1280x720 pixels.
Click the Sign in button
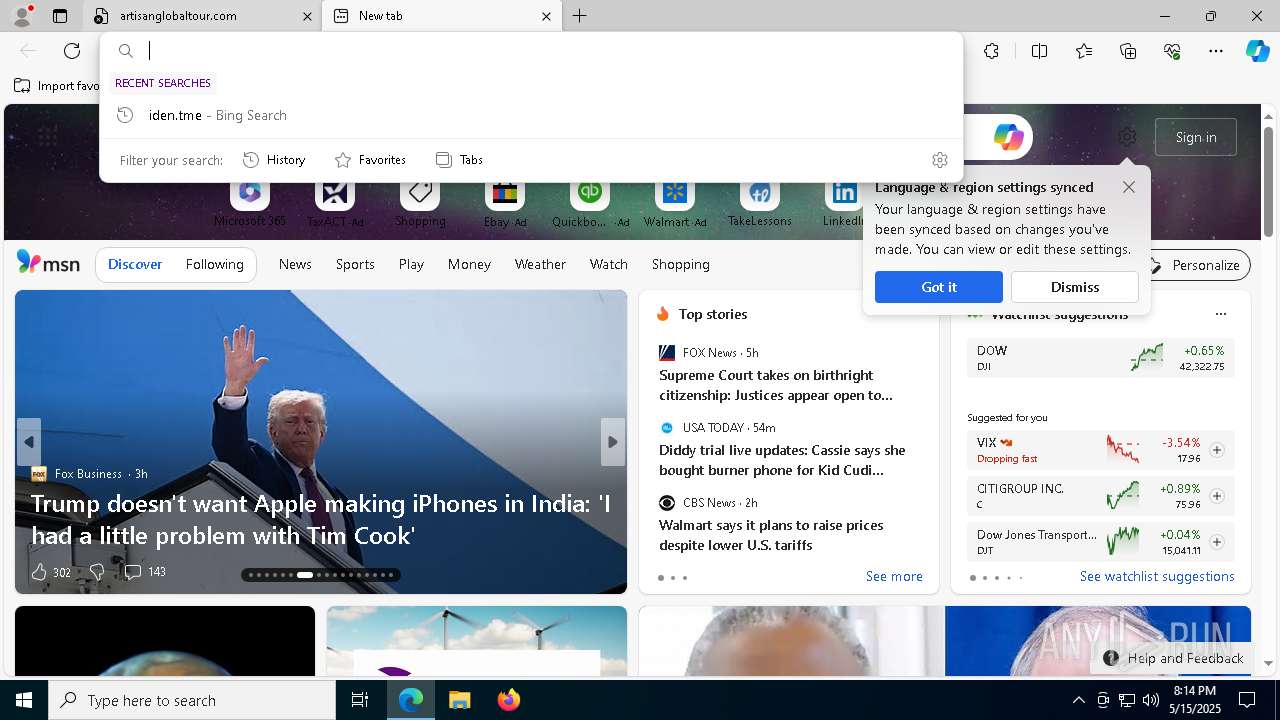point(1196,137)
